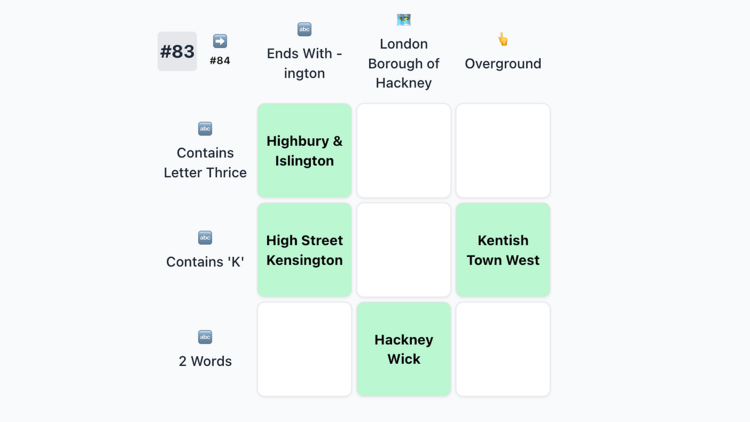Viewport: 750px width, 422px height.
Task: Click the abc icon above Contains Letter Thrice
Action: (x=205, y=129)
